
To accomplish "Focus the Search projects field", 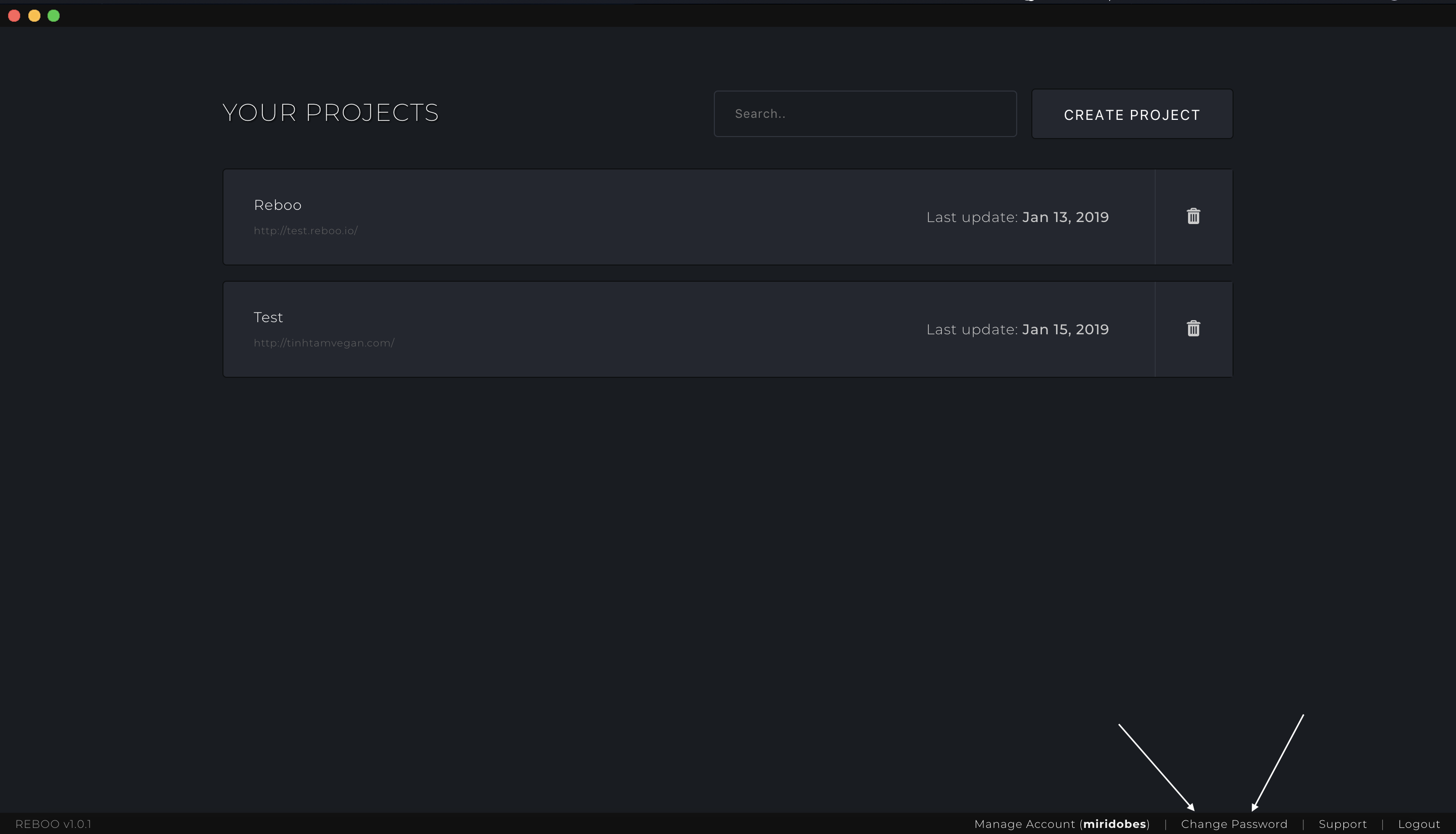I will 864,113.
